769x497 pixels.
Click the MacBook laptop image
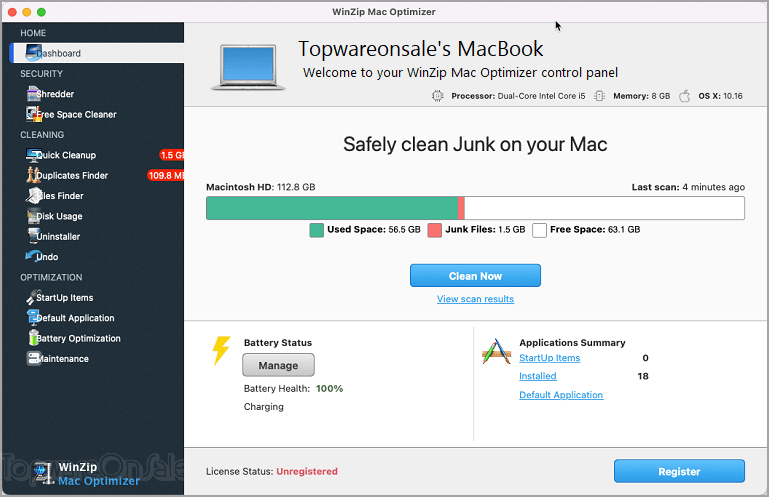coord(248,68)
